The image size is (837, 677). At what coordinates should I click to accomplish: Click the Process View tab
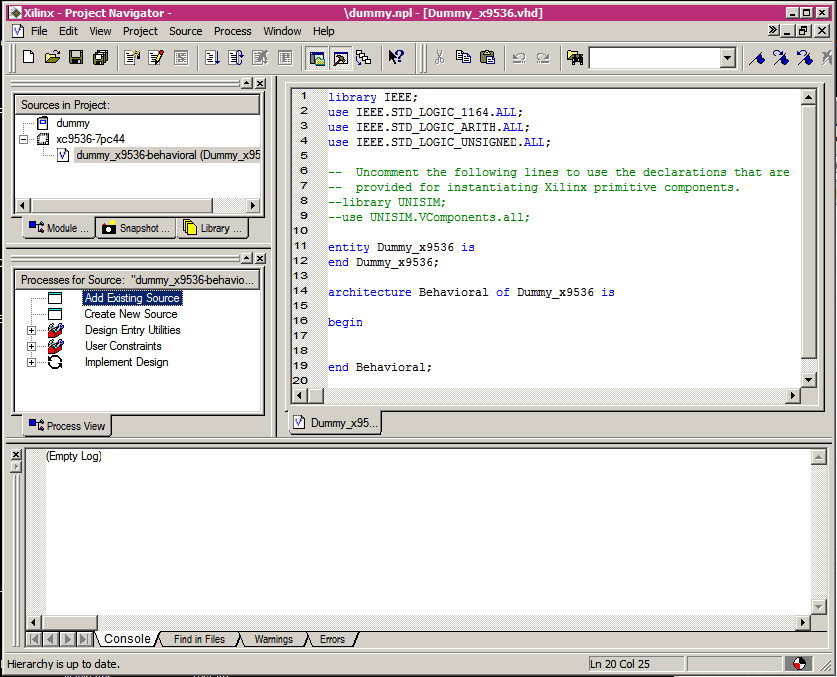tap(67, 426)
